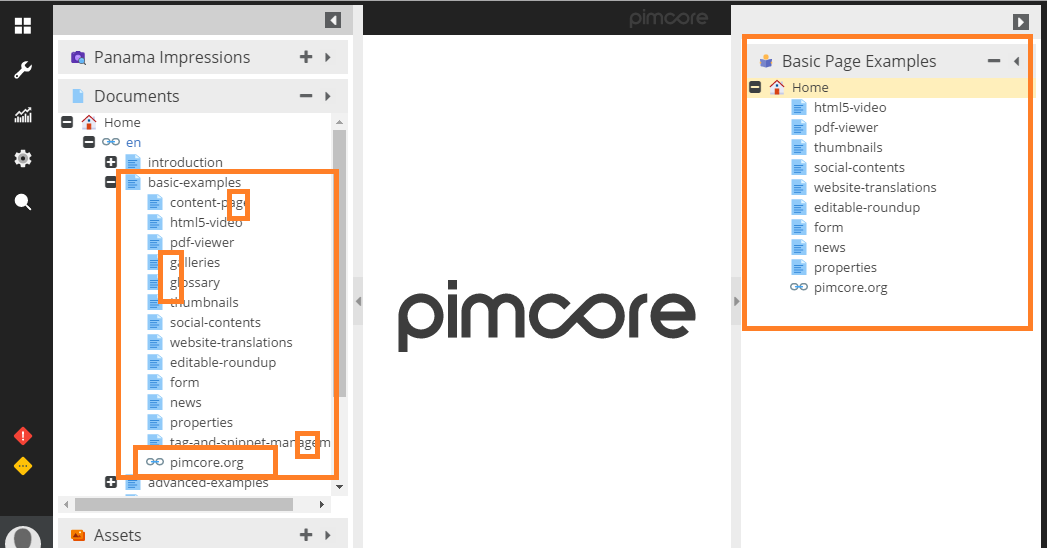The height and width of the screenshot is (548, 1047).
Task: Click the grid dashboard icon in sidebar
Action: (x=22, y=26)
